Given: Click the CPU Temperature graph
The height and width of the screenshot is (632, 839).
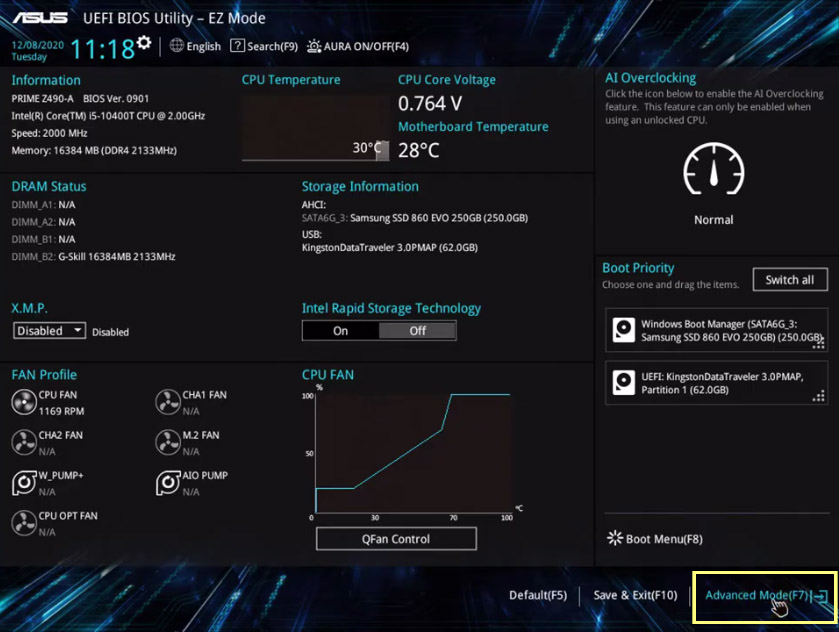Looking at the screenshot, I should (315, 128).
